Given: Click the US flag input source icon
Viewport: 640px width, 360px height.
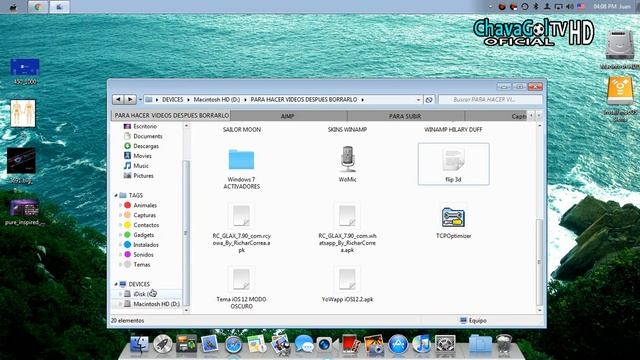Looking at the screenshot, I should pos(581,6).
